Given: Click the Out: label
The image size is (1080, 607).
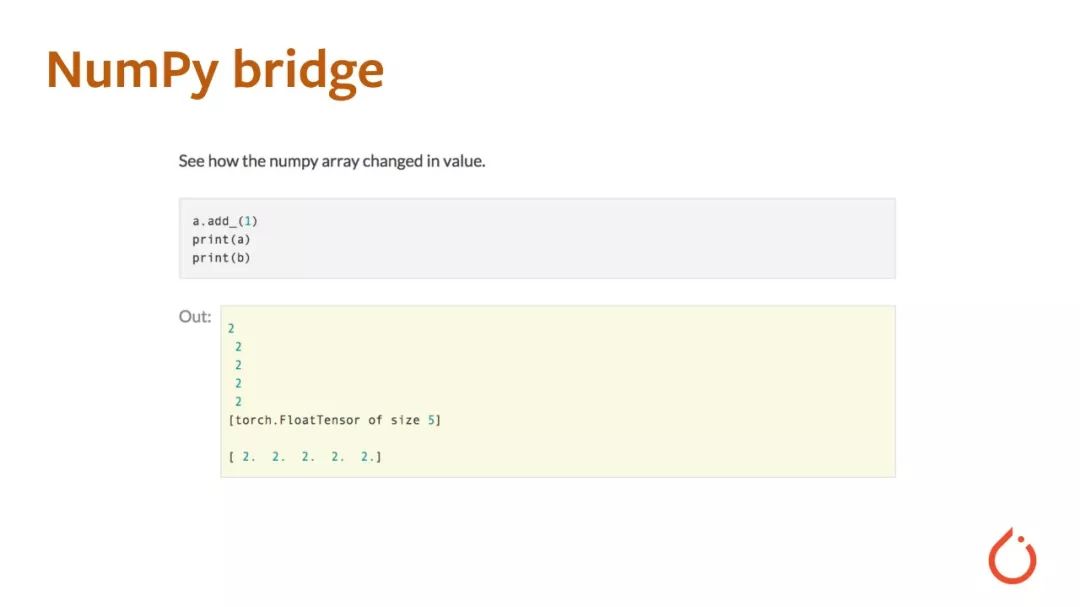Looking at the screenshot, I should (195, 316).
